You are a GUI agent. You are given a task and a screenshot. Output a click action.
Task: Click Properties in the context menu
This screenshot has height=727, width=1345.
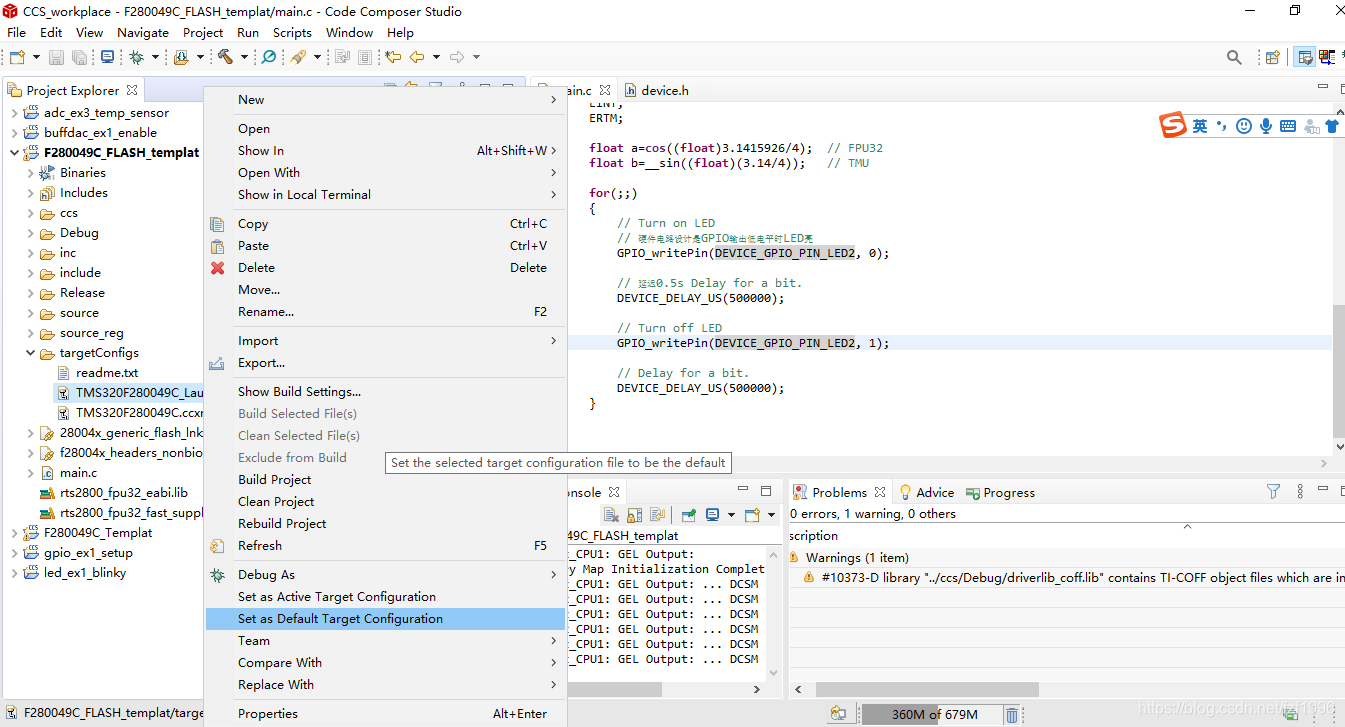(x=386, y=714)
